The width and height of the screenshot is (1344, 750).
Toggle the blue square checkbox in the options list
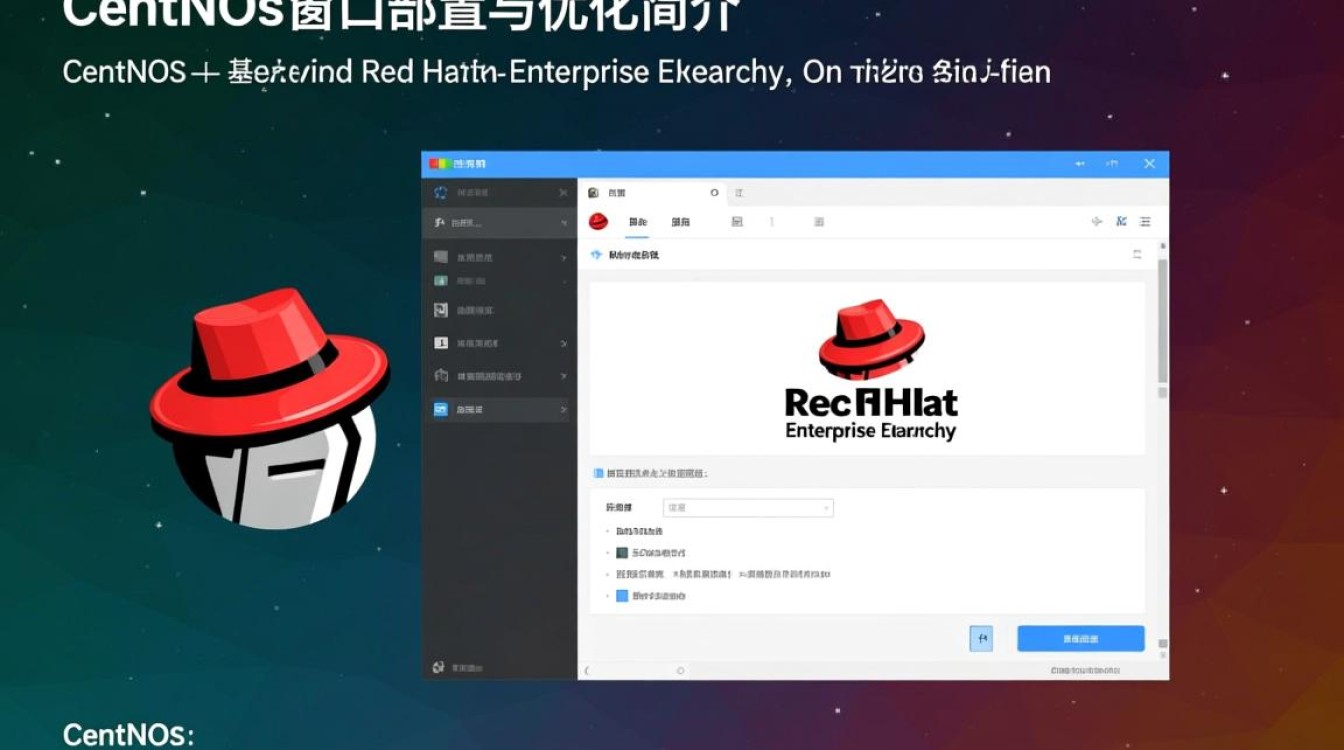622,596
